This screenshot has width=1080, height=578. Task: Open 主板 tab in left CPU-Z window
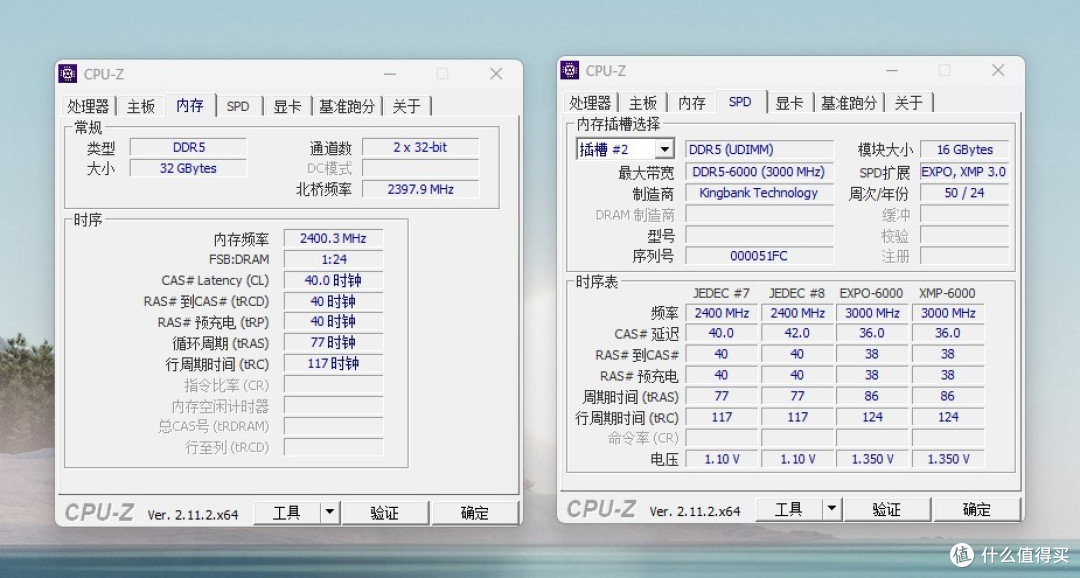[141, 106]
